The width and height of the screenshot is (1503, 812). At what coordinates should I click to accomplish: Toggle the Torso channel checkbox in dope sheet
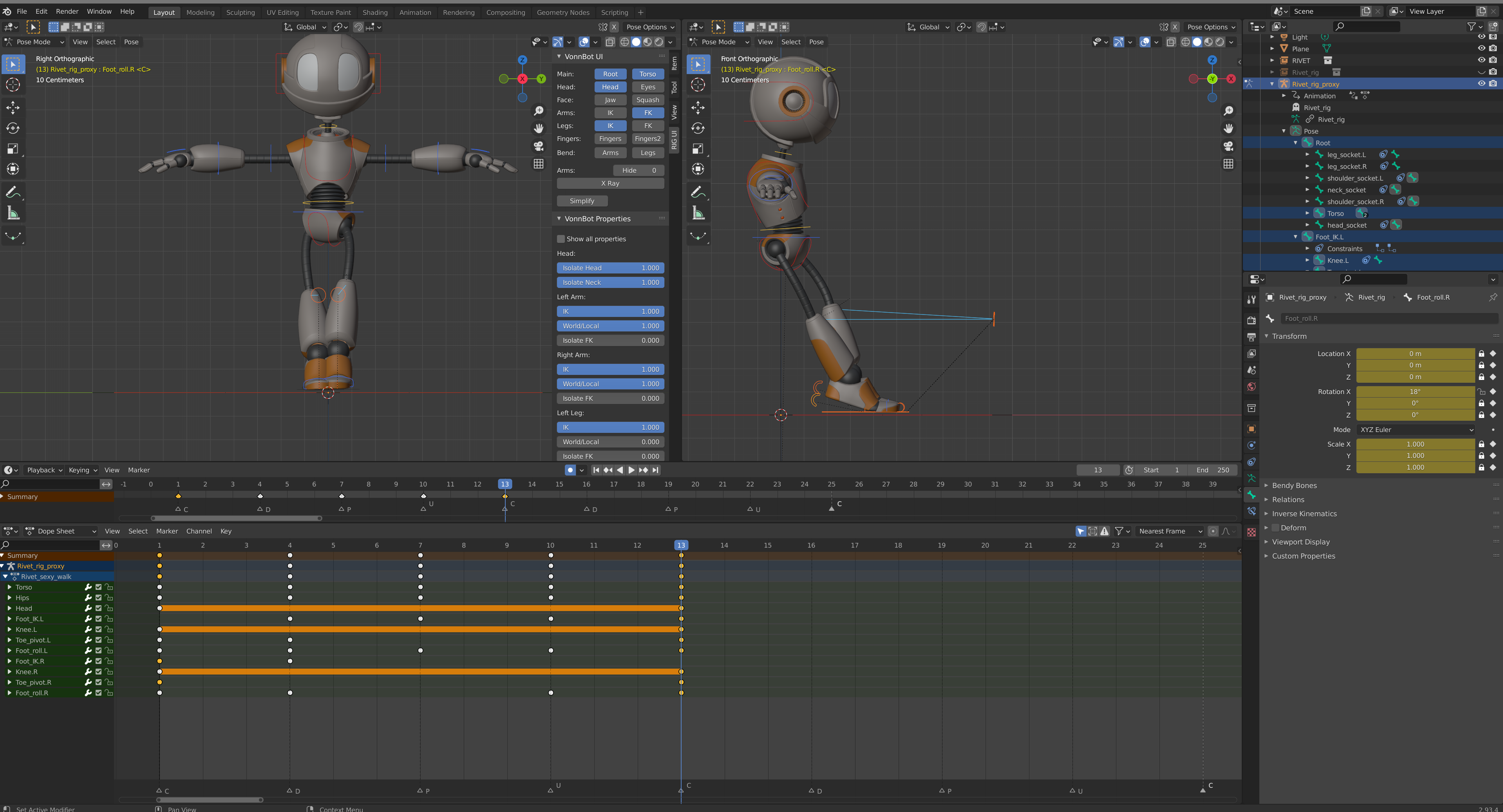click(x=99, y=588)
